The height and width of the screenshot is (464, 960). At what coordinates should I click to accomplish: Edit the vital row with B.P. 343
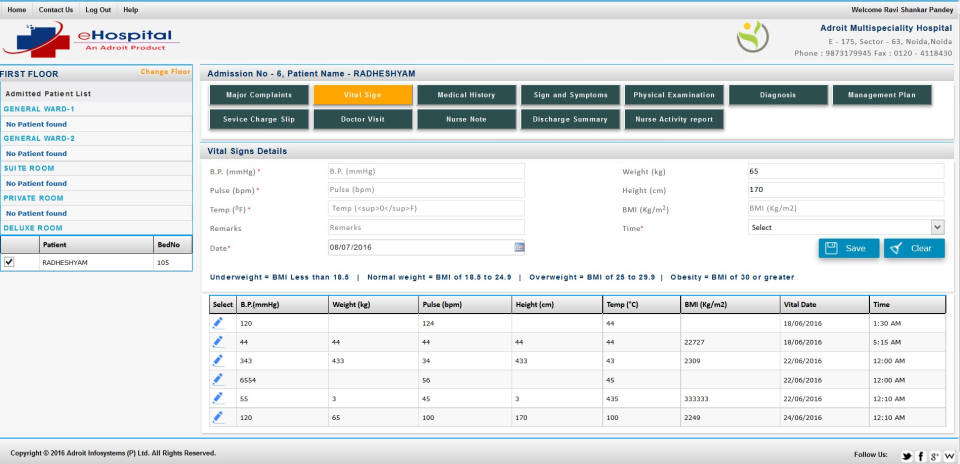coord(218,360)
